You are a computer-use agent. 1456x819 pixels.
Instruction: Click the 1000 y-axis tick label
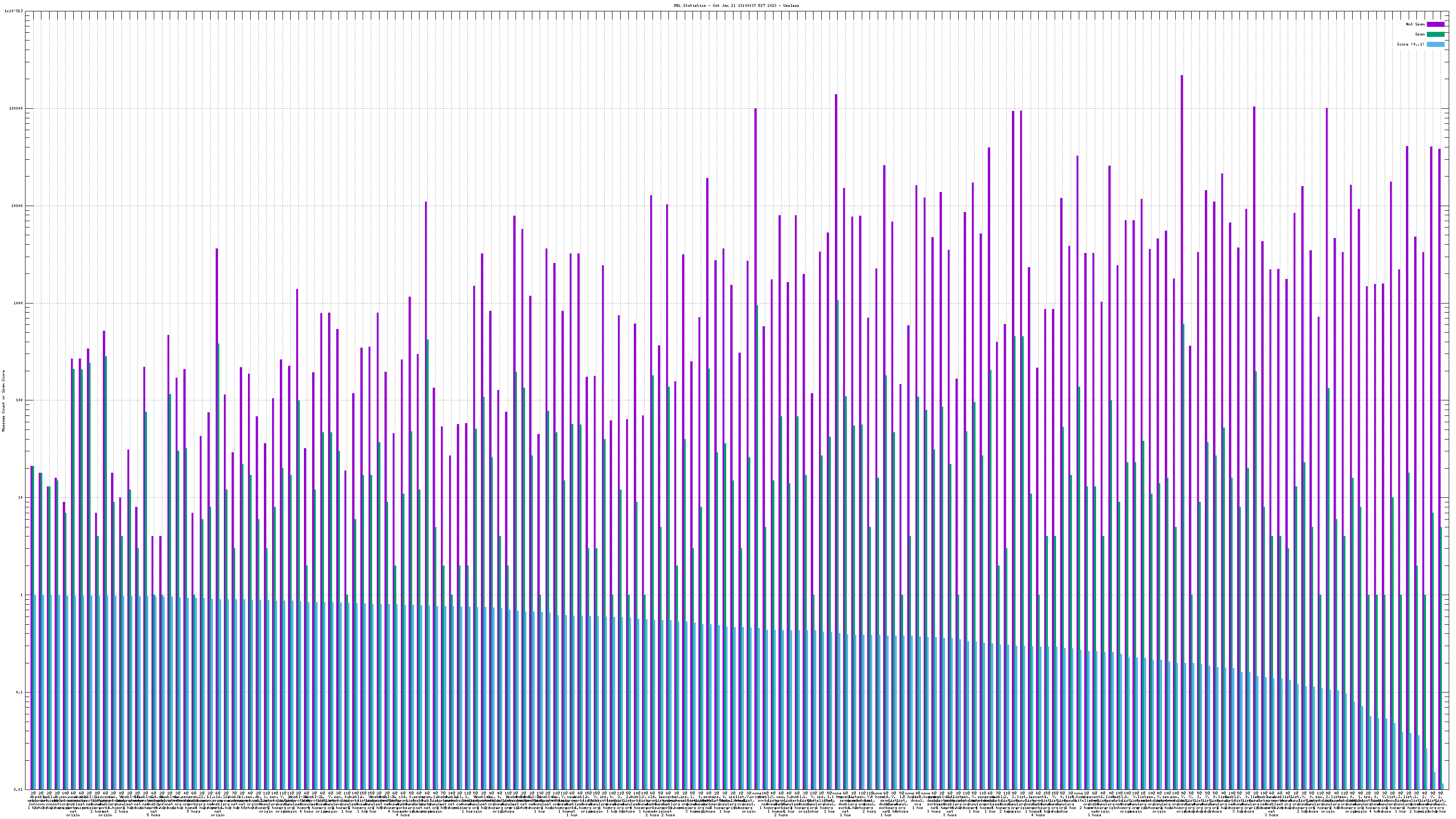tap(19, 303)
